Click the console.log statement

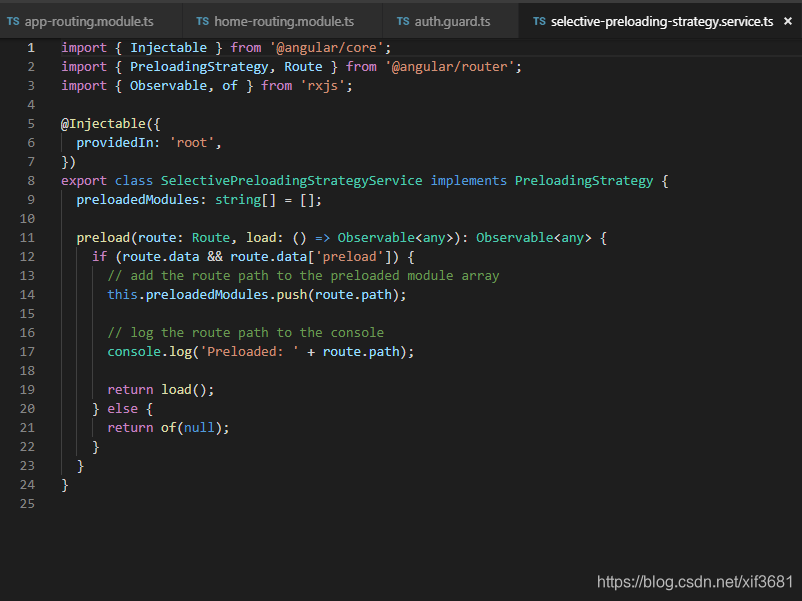(260, 351)
